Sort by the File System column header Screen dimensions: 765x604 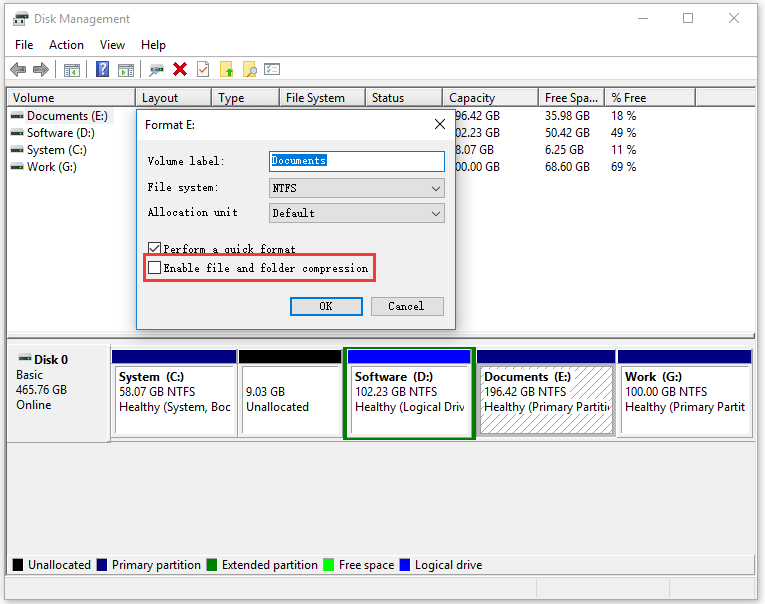coord(323,98)
